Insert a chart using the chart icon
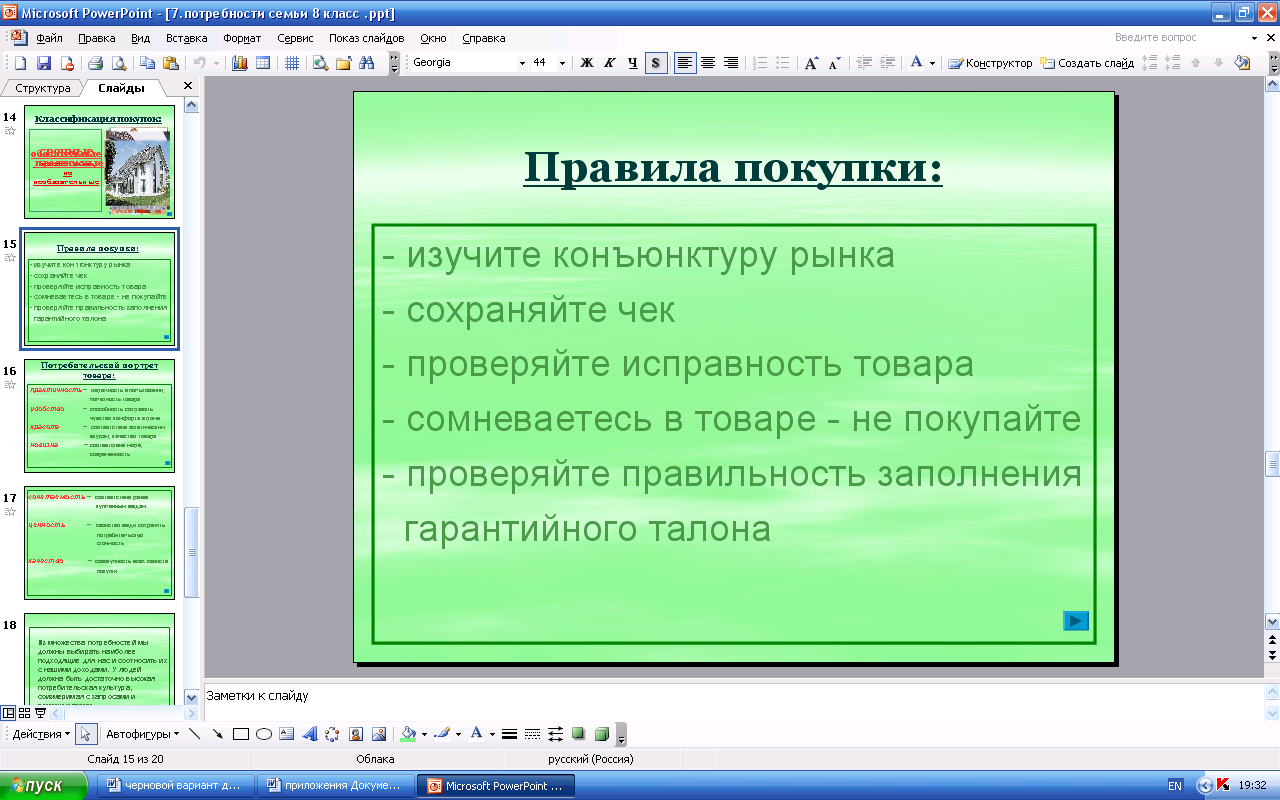 [x=239, y=63]
